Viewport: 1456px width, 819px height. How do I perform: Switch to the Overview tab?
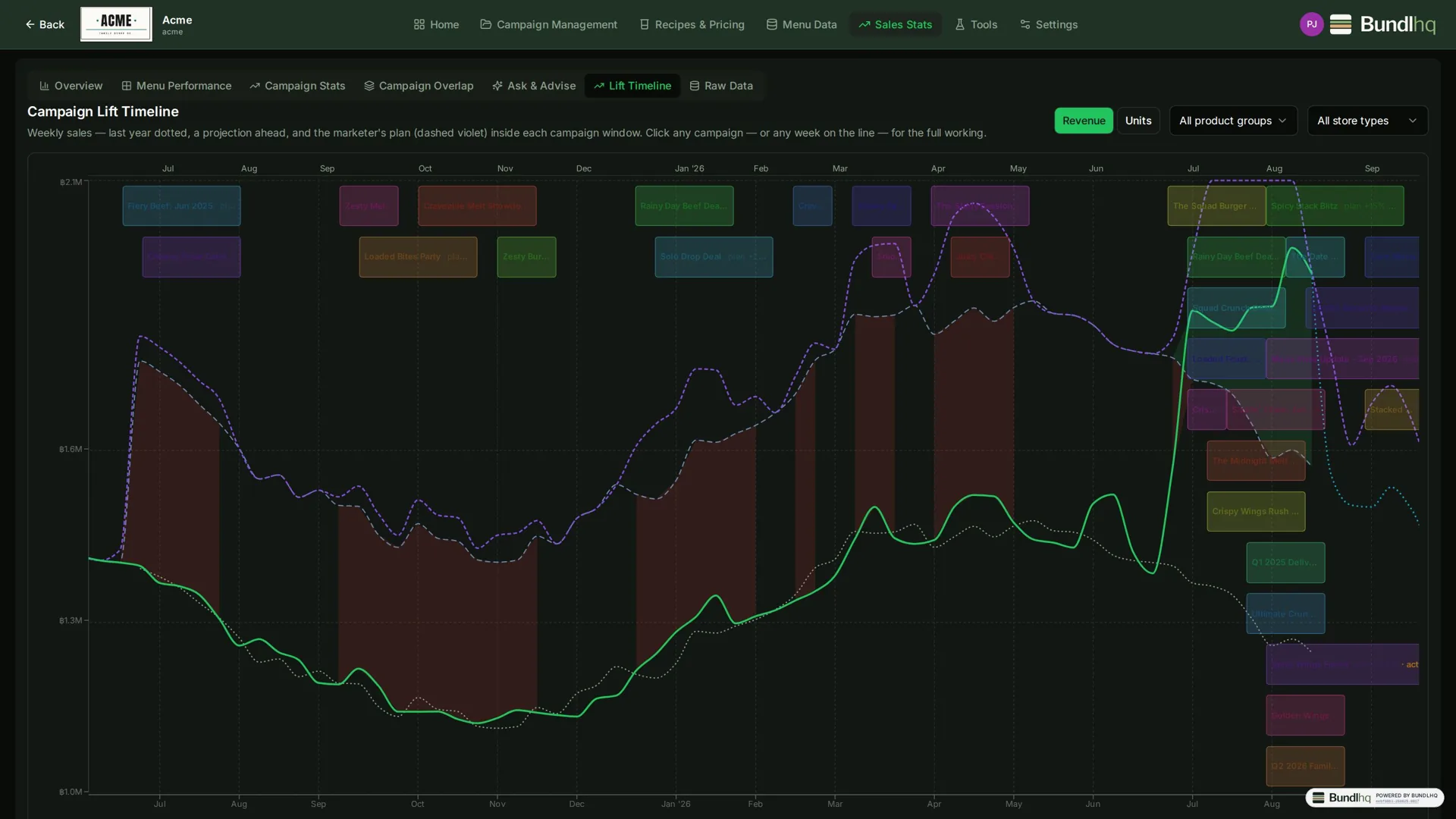click(x=71, y=86)
